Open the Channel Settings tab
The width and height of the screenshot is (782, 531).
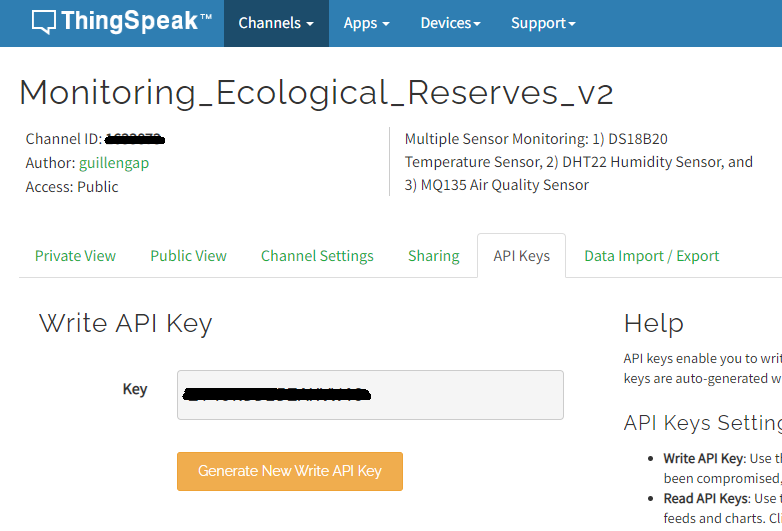click(317, 256)
